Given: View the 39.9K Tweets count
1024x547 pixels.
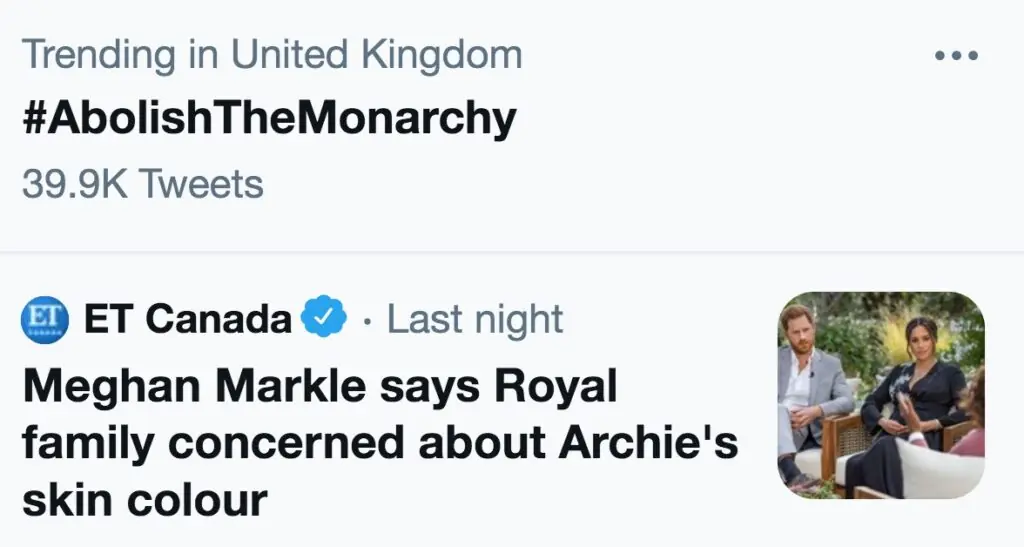Looking at the screenshot, I should point(142,183).
